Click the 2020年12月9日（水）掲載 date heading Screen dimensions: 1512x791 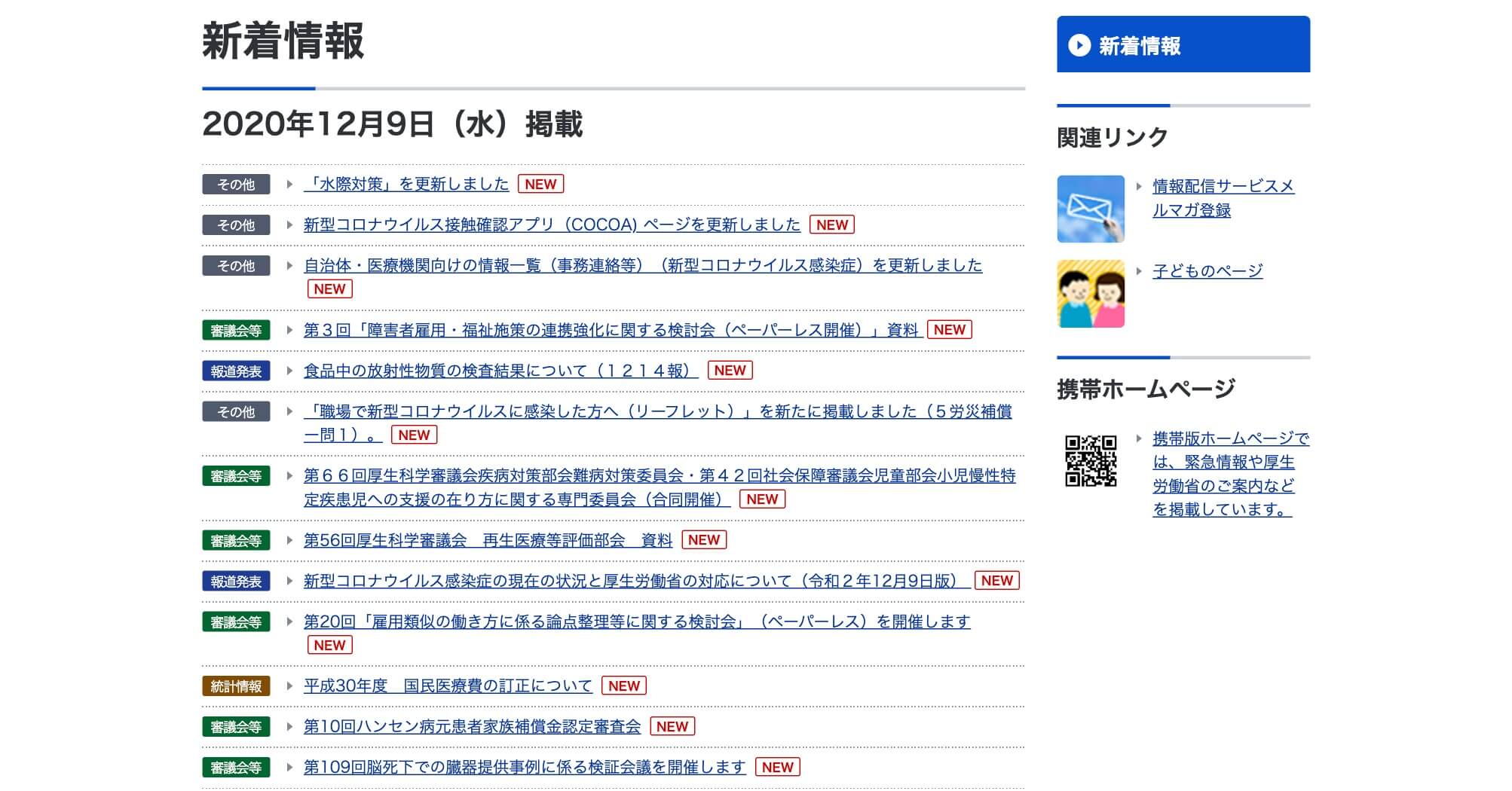[x=393, y=124]
